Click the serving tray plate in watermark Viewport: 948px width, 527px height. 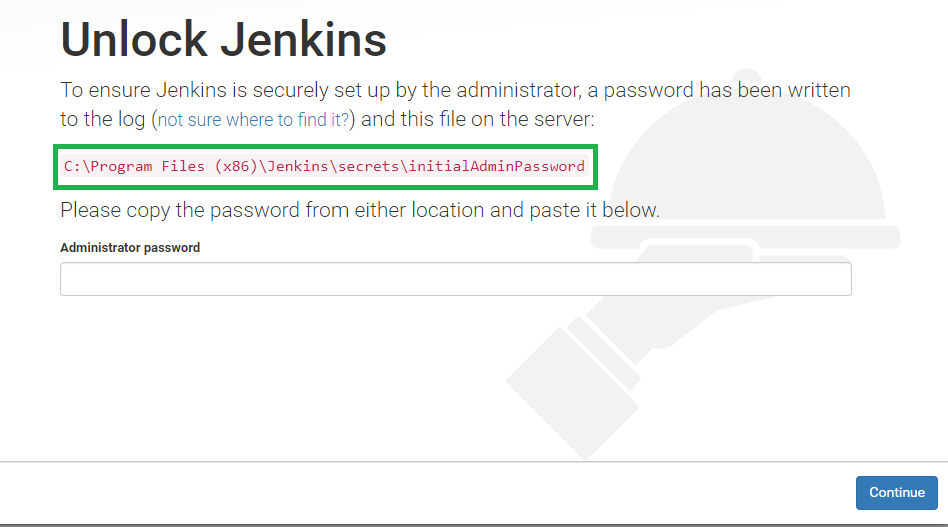[745, 237]
